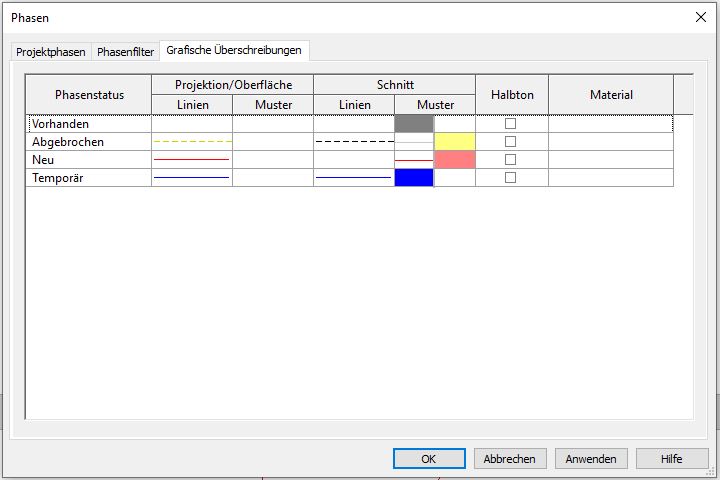Click the Abbrechen button
The height and width of the screenshot is (480, 720).
510,459
